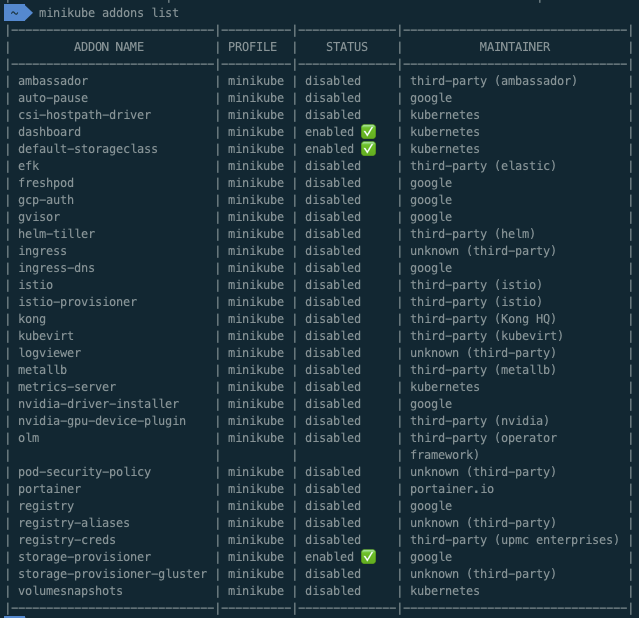
Task: Click 'kubernetes' maintainer in volumesnapshots row
Action: [445, 591]
